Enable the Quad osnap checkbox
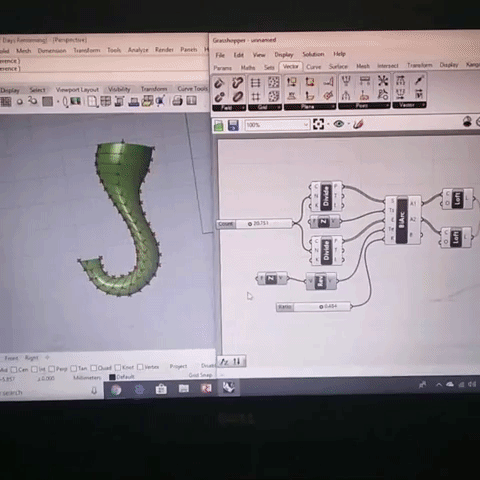This screenshot has width=480, height=480. (94, 368)
